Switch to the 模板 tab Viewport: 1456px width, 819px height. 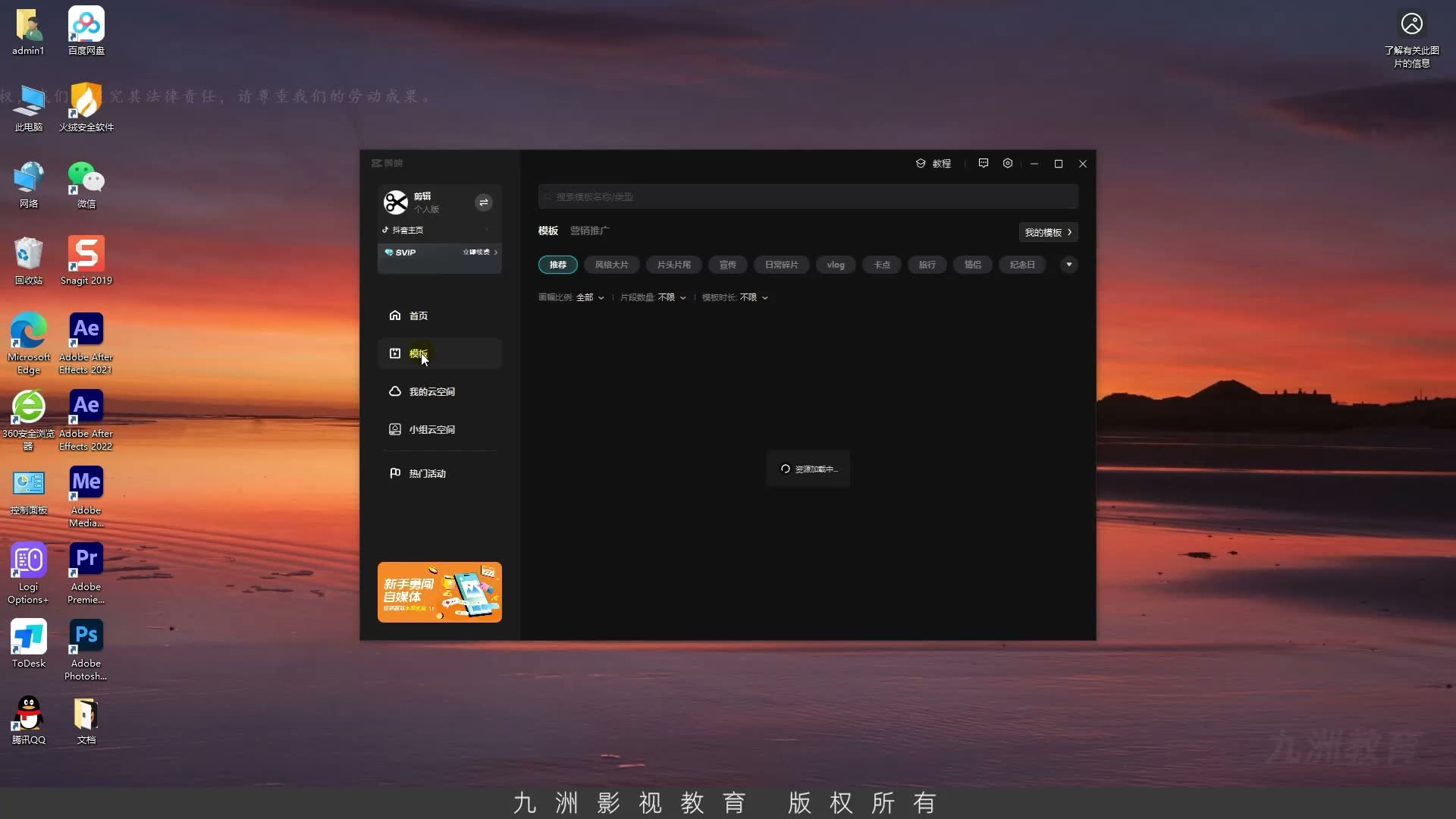tap(548, 231)
